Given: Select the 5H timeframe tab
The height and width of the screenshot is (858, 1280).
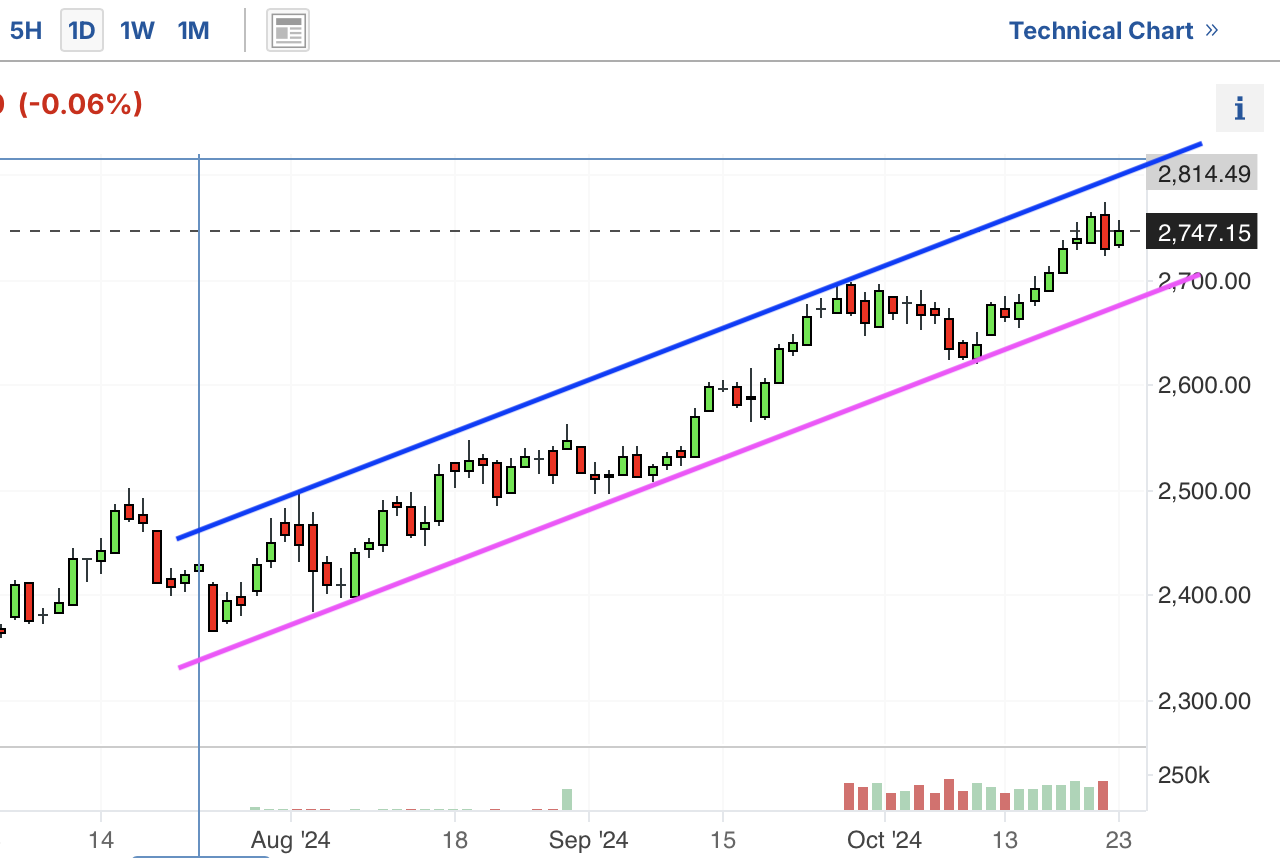Looking at the screenshot, I should tap(25, 30).
